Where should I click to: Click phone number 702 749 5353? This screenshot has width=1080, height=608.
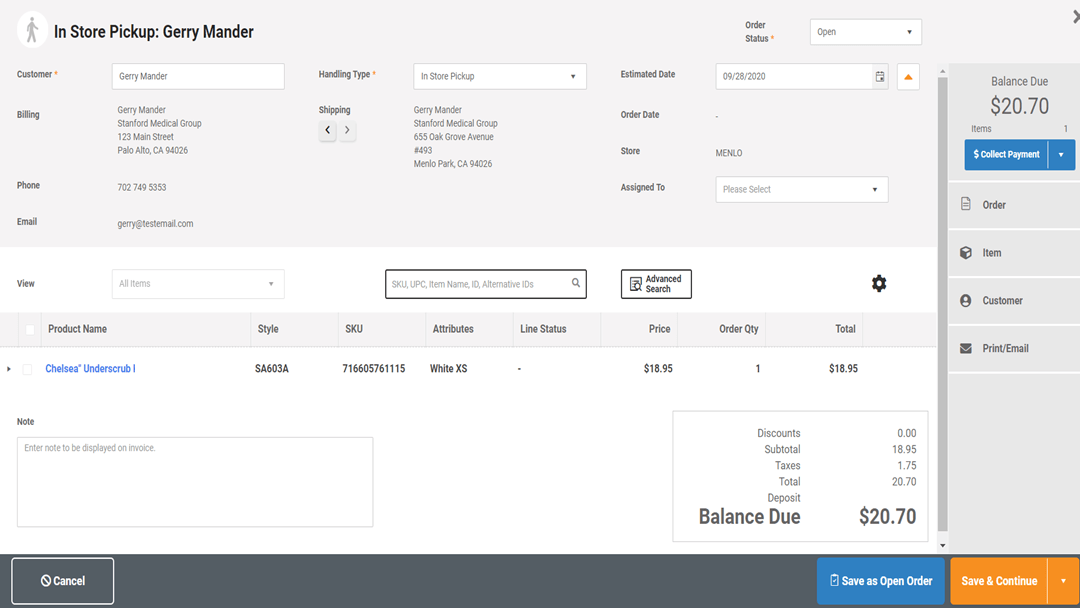141,187
